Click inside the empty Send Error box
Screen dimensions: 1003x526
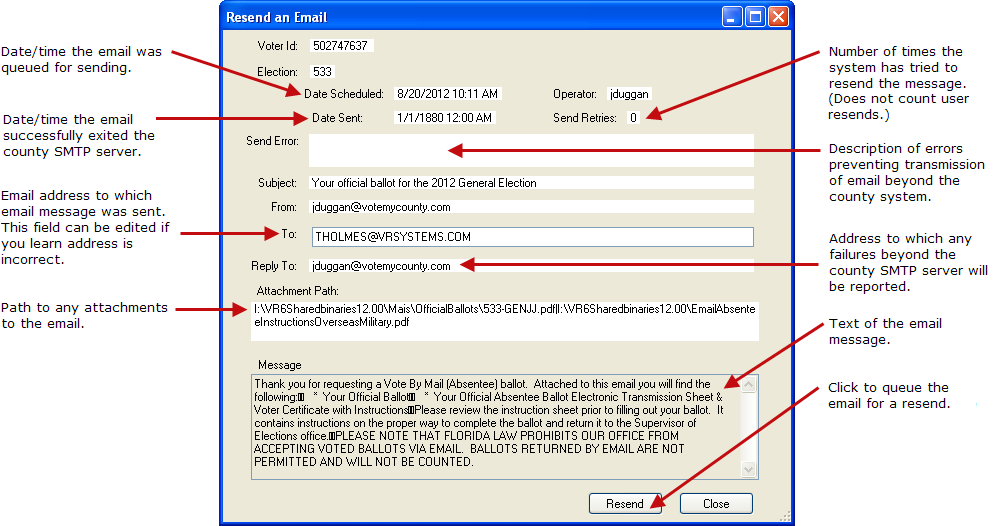pos(530,150)
